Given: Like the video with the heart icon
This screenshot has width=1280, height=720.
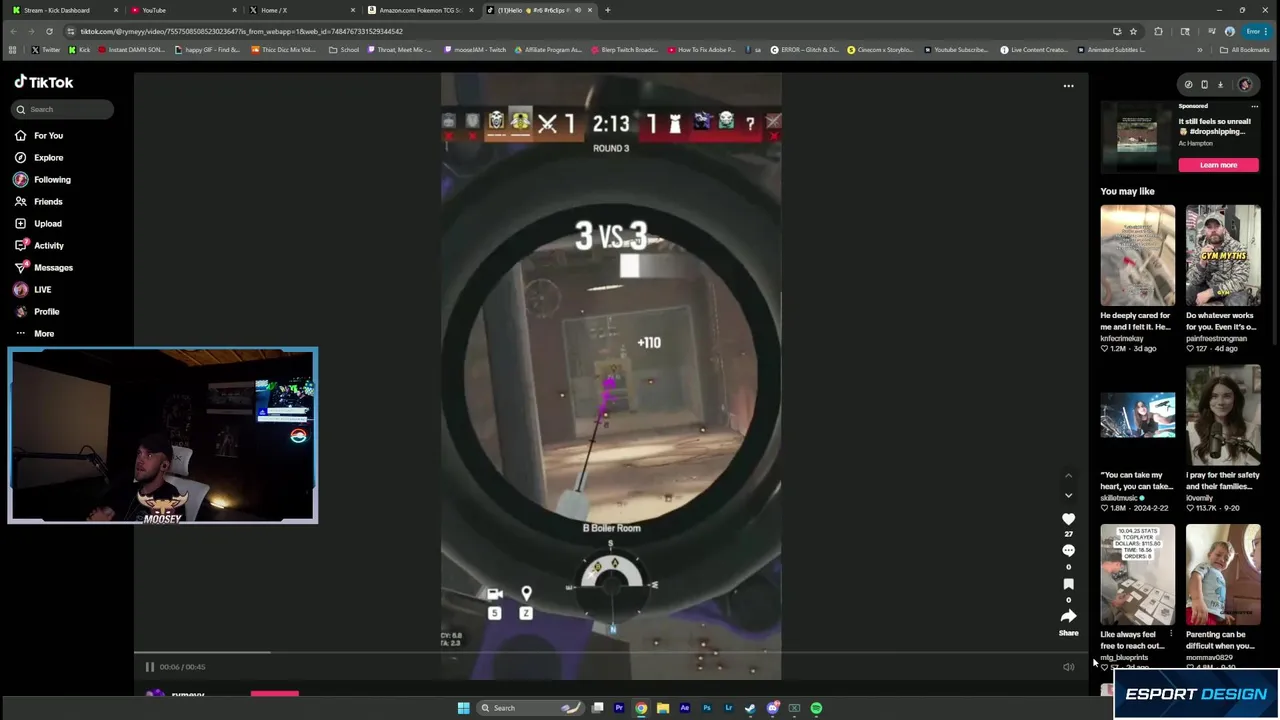Looking at the screenshot, I should coord(1068,519).
